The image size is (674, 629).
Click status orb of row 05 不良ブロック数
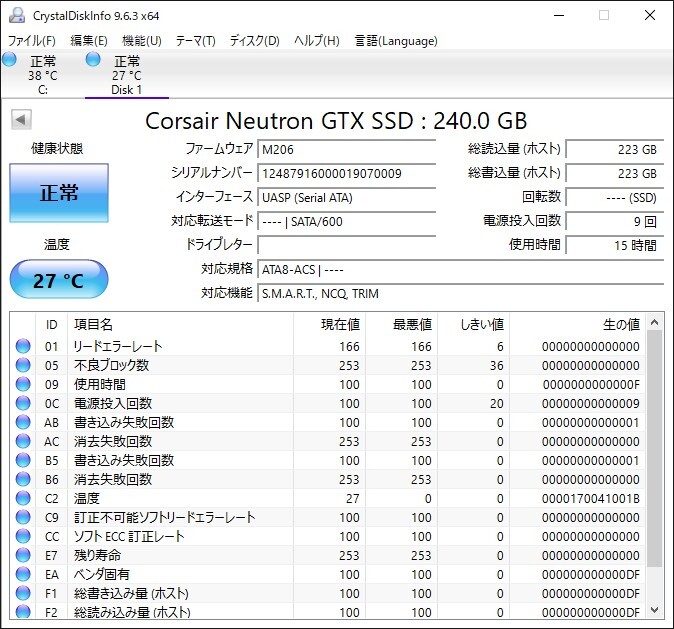[23, 365]
